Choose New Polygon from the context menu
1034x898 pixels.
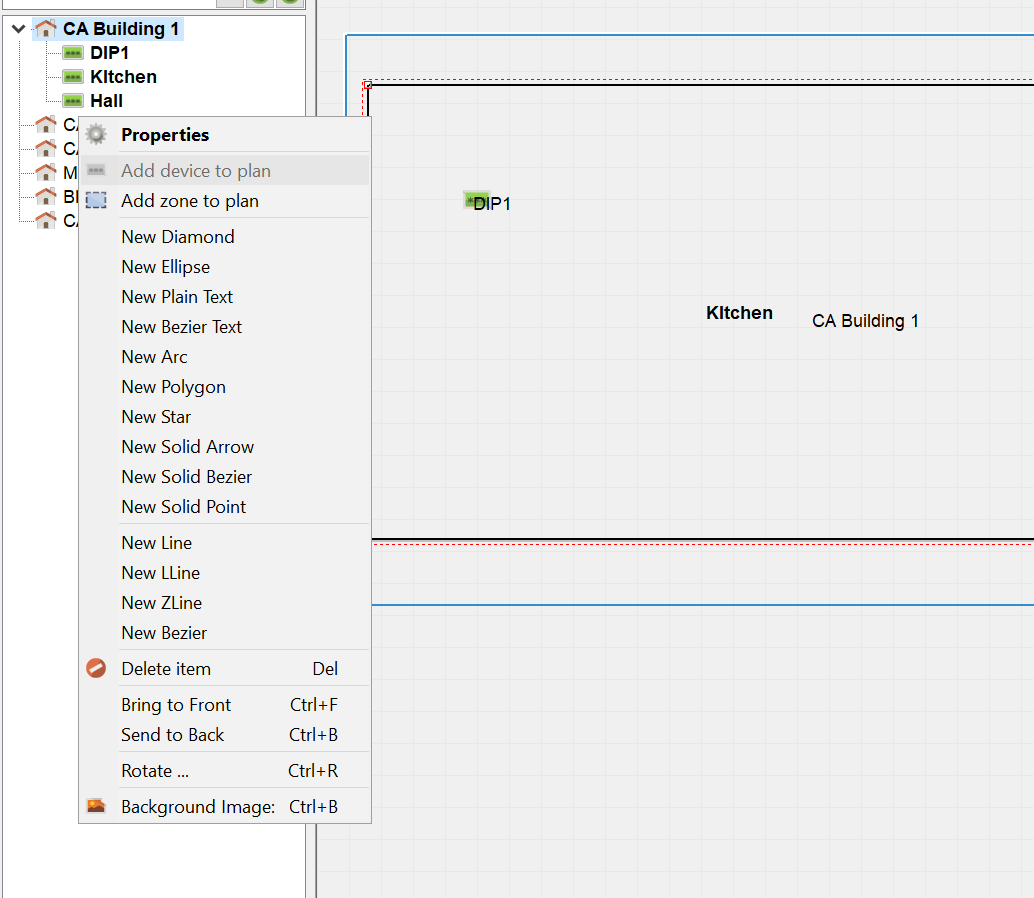[173, 387]
